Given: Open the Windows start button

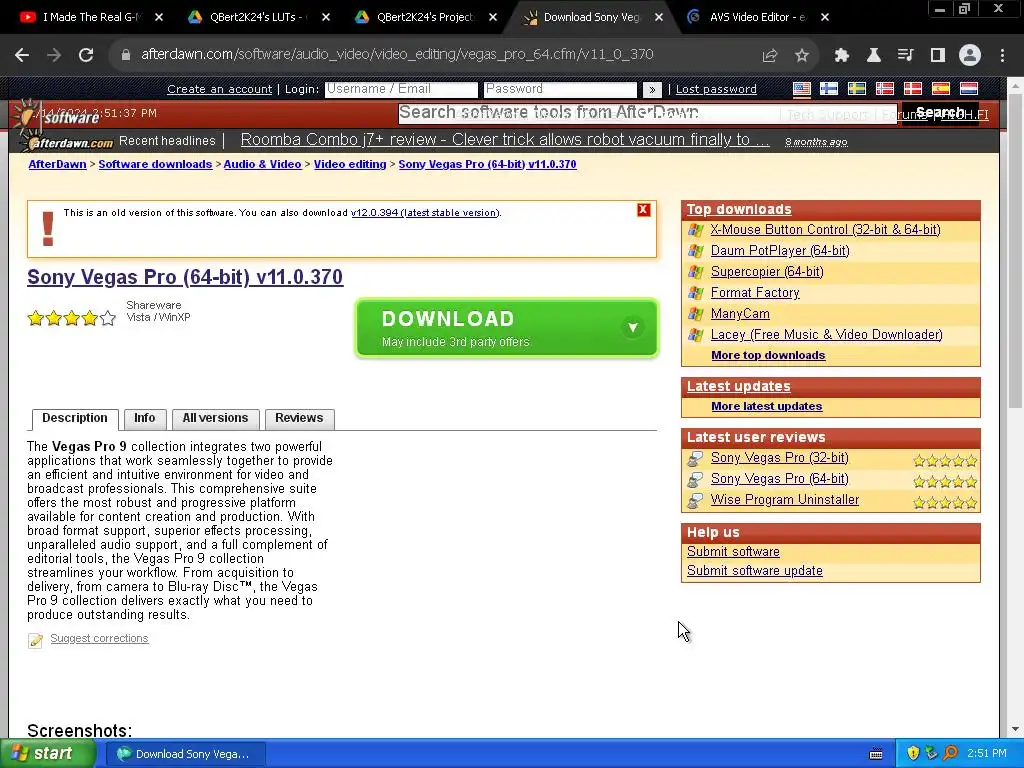Looking at the screenshot, I should coord(47,754).
